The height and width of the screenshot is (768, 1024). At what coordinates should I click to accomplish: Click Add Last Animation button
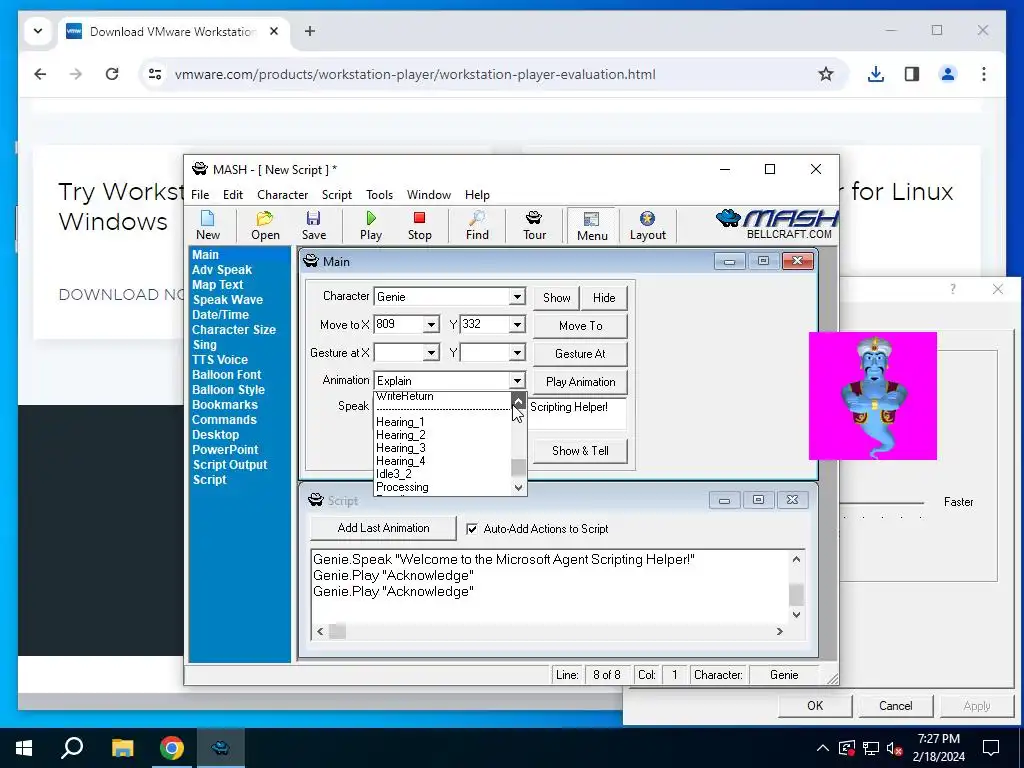coord(383,528)
